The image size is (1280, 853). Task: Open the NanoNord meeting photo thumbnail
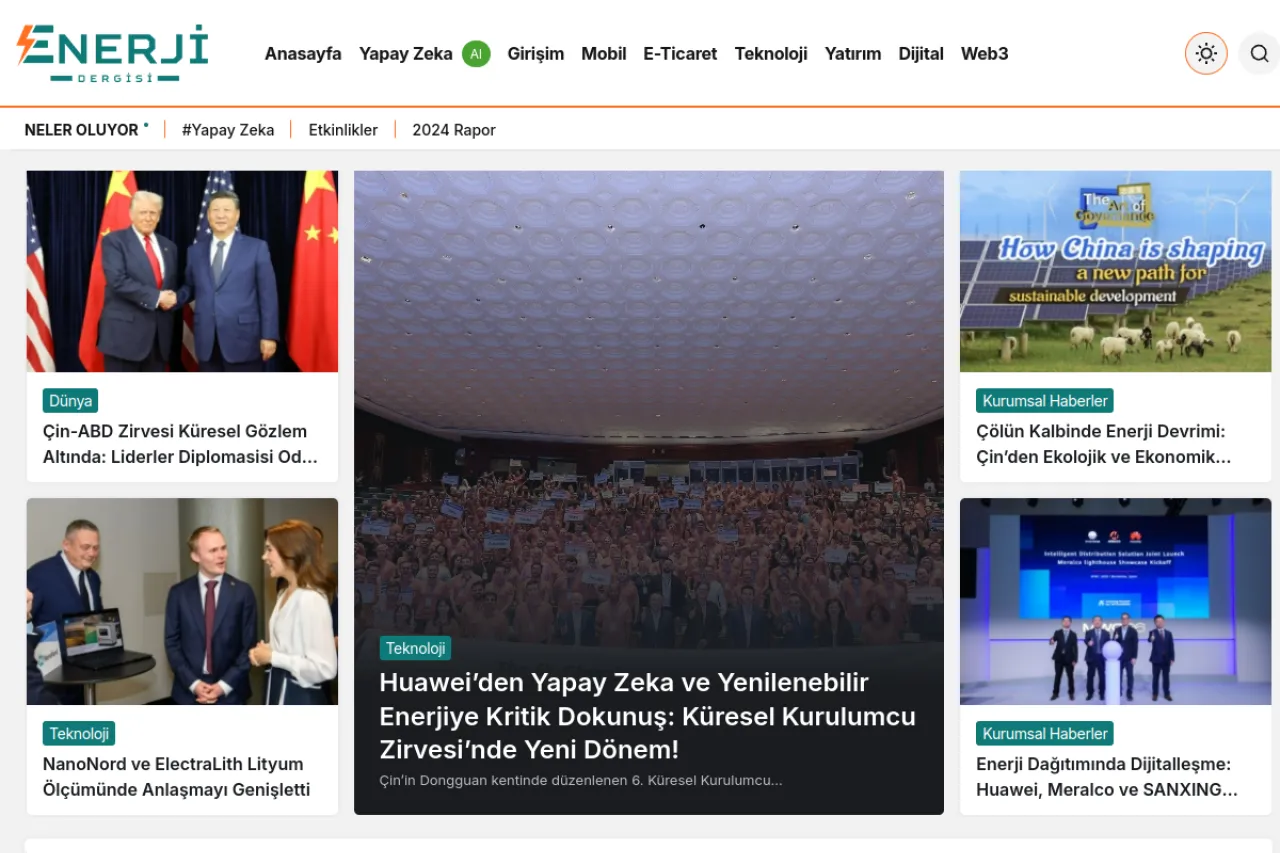(182, 601)
